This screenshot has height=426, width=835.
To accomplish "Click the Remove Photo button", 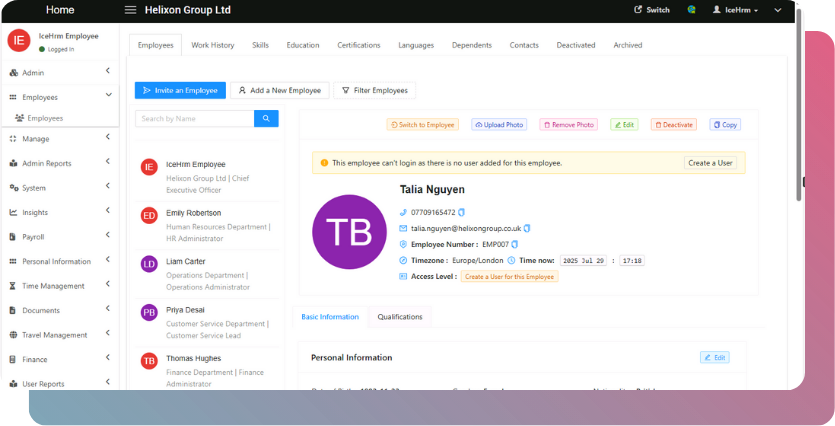I will coord(568,125).
